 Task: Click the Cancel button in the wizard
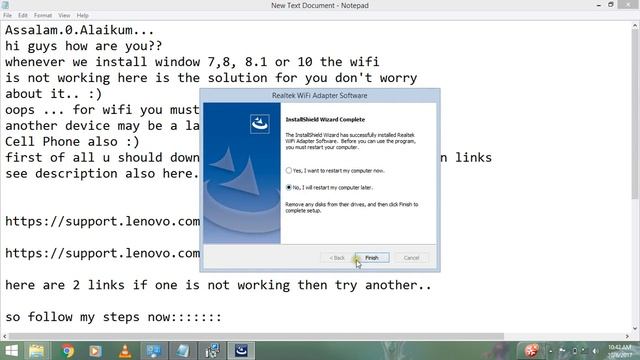tap(411, 258)
